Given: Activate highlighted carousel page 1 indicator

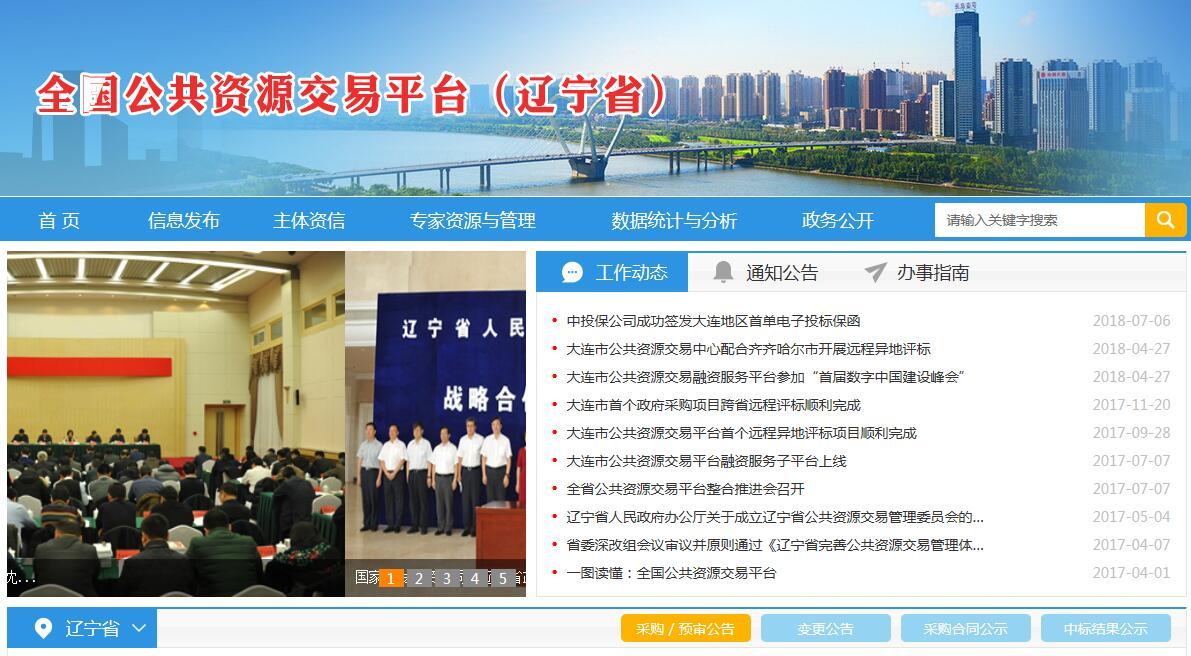Looking at the screenshot, I should coord(392,578).
